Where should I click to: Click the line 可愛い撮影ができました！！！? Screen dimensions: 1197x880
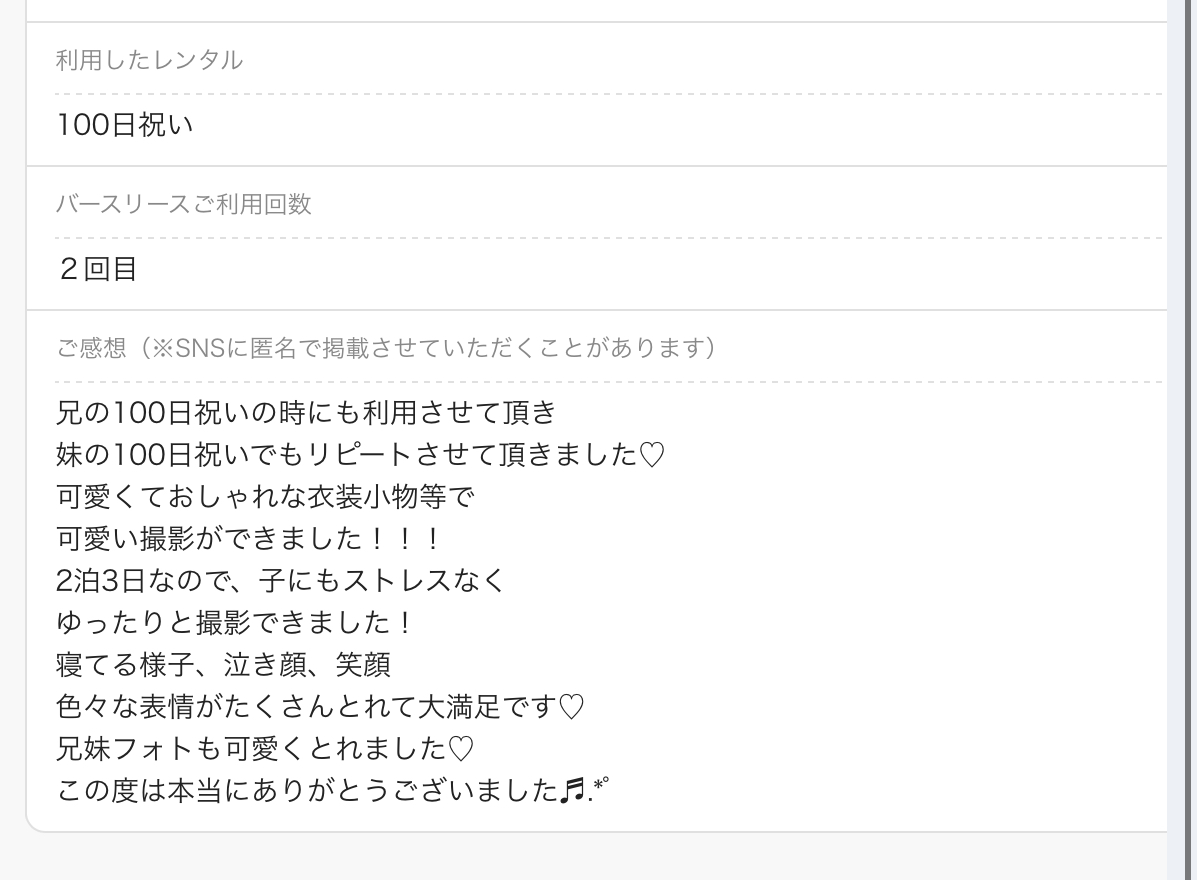250,540
